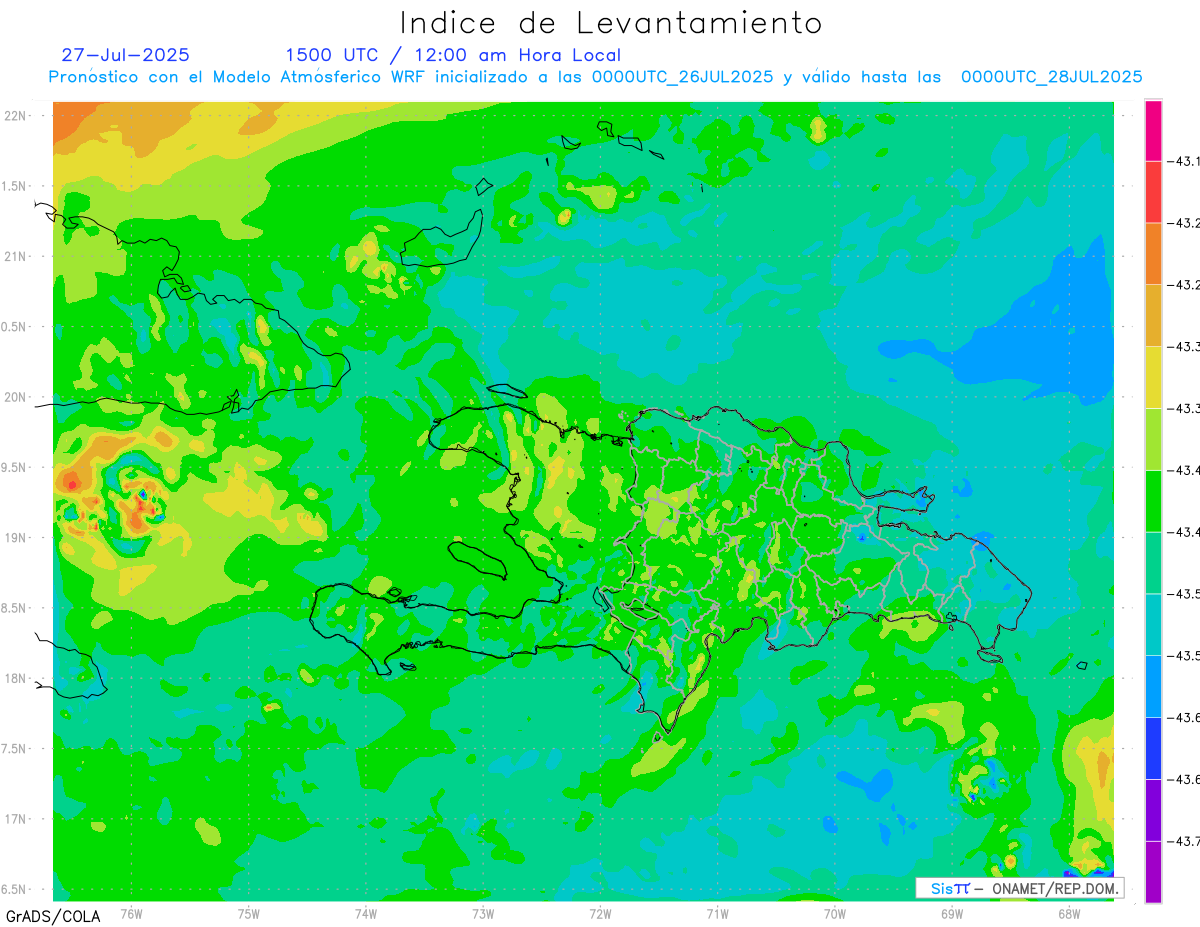The image size is (1200, 927).
Task: Click the 'SisTT - ONAMET/REP.DOM.' label box
Action: tap(1019, 888)
